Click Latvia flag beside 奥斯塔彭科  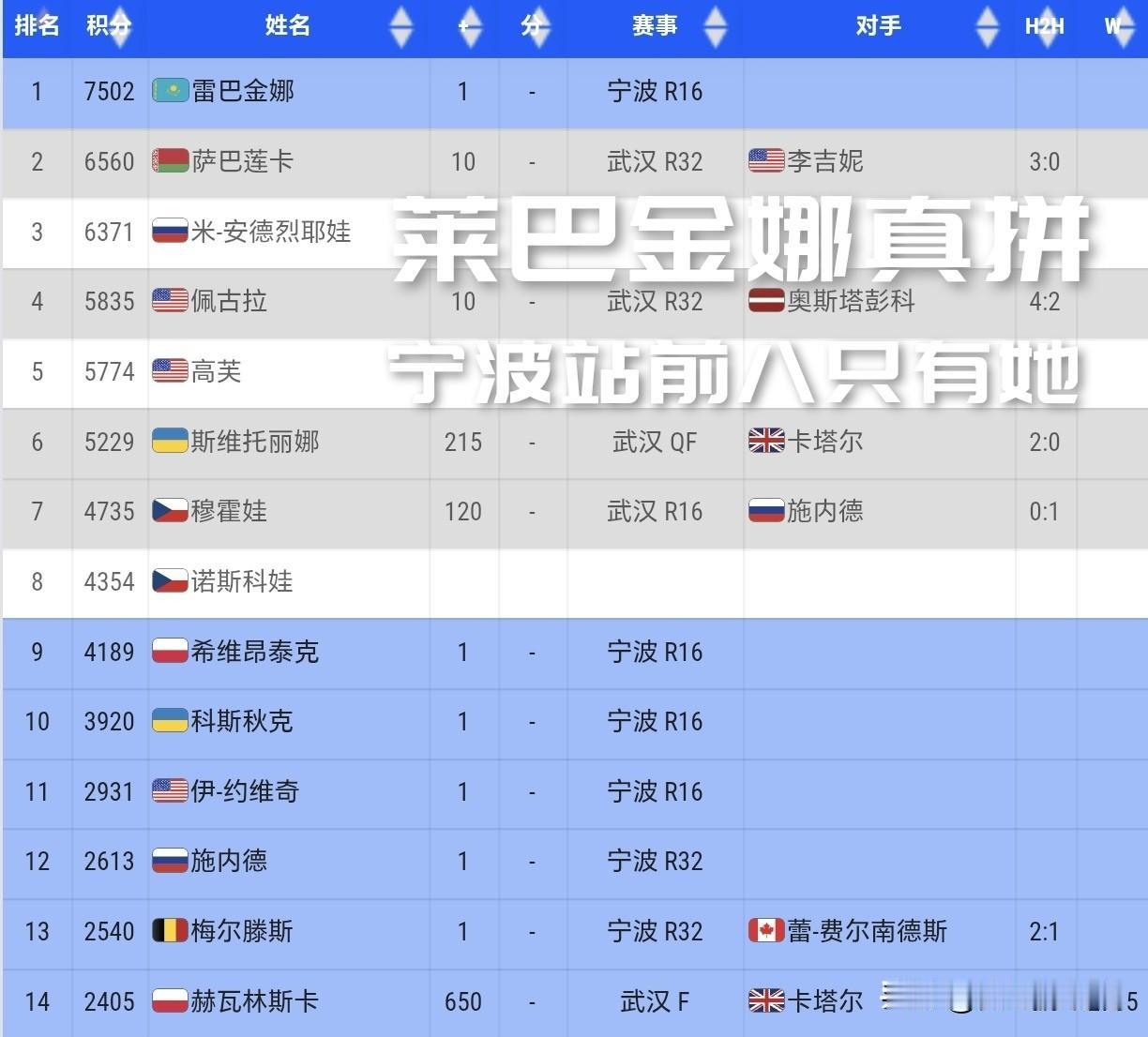click(x=766, y=301)
